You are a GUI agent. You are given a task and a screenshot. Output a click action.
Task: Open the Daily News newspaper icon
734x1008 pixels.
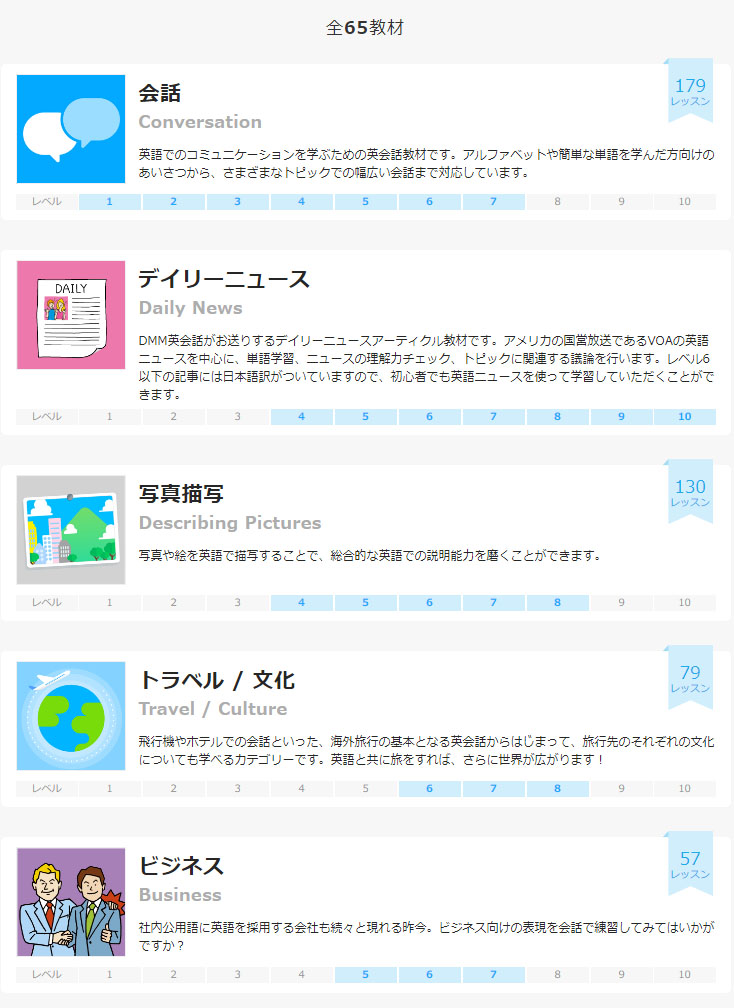tap(71, 315)
